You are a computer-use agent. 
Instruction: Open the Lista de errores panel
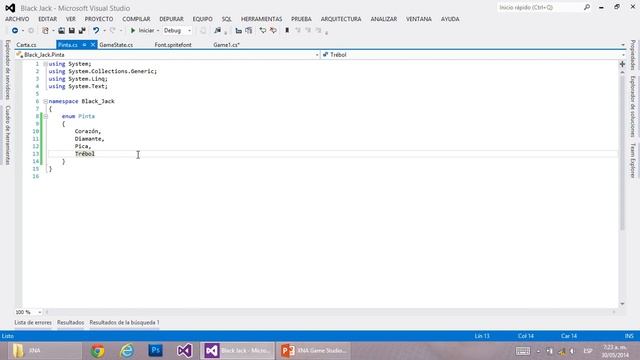tap(33, 322)
